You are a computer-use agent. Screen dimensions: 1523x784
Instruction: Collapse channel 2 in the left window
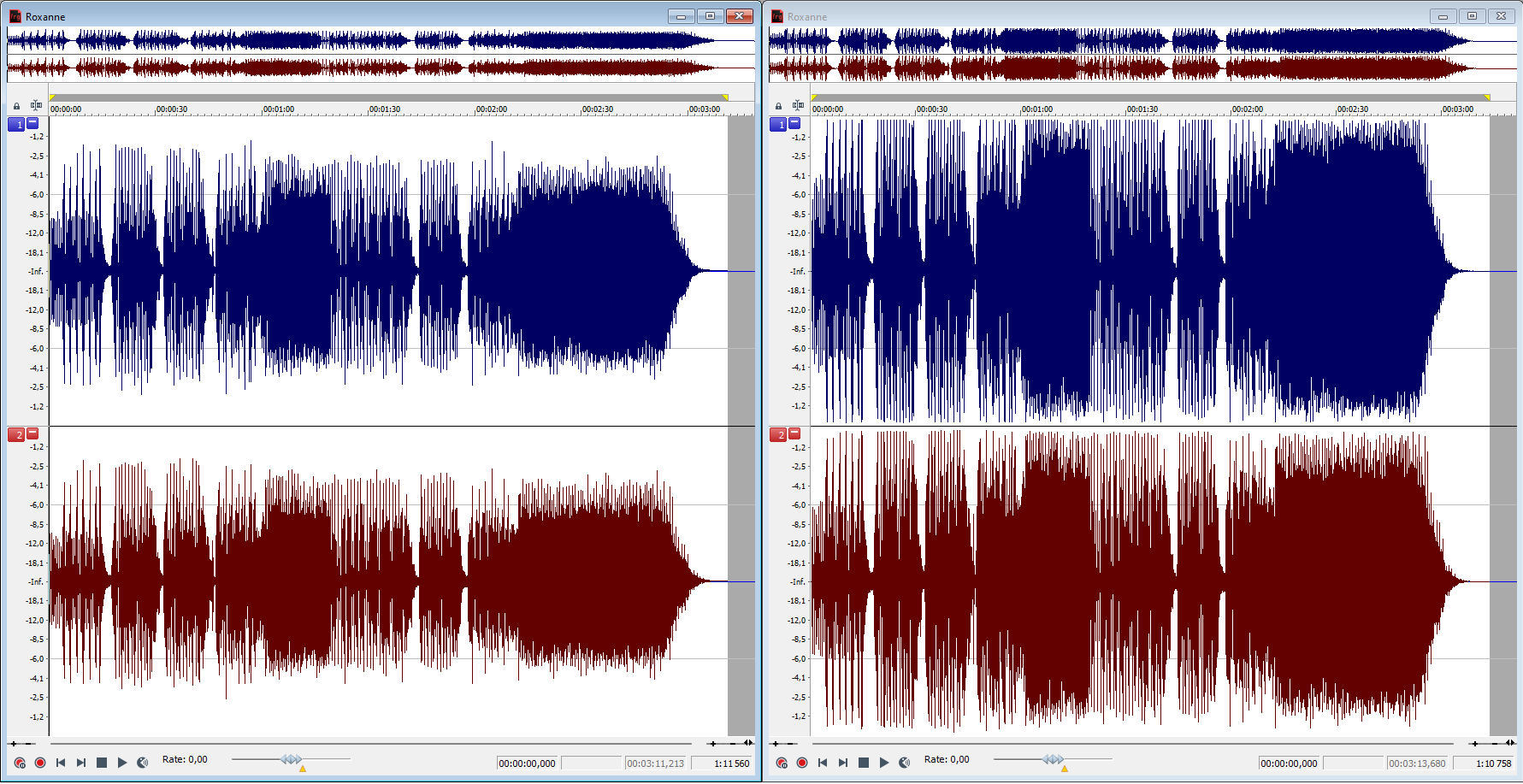[x=33, y=433]
